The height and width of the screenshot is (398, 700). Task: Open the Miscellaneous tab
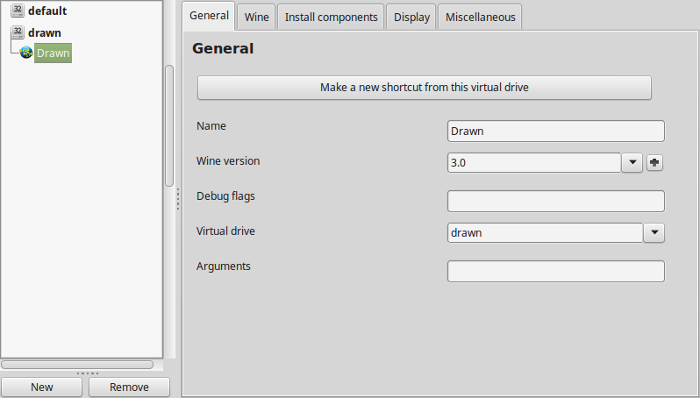[x=480, y=17]
